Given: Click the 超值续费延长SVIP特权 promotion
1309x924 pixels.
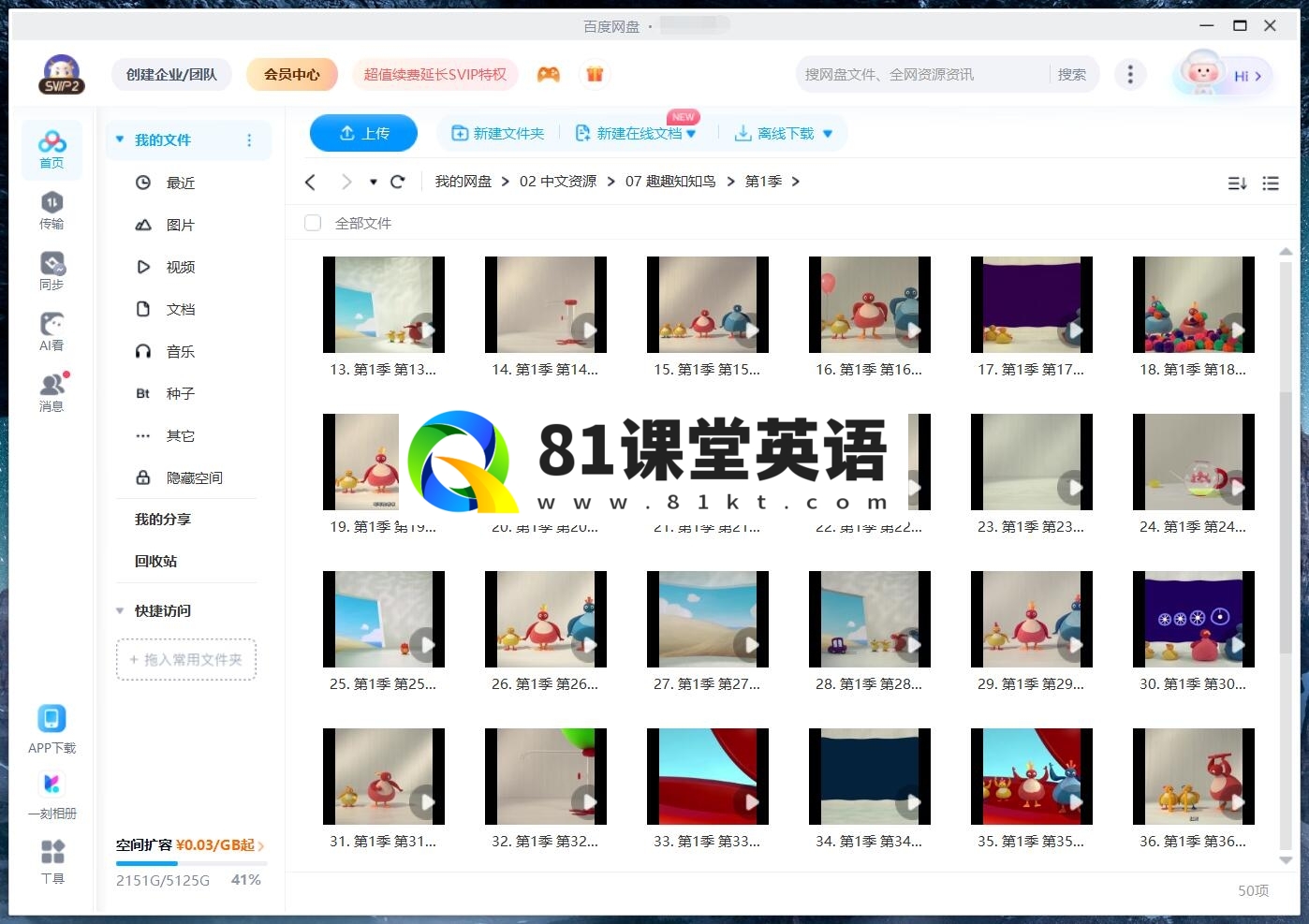Looking at the screenshot, I should click(435, 74).
